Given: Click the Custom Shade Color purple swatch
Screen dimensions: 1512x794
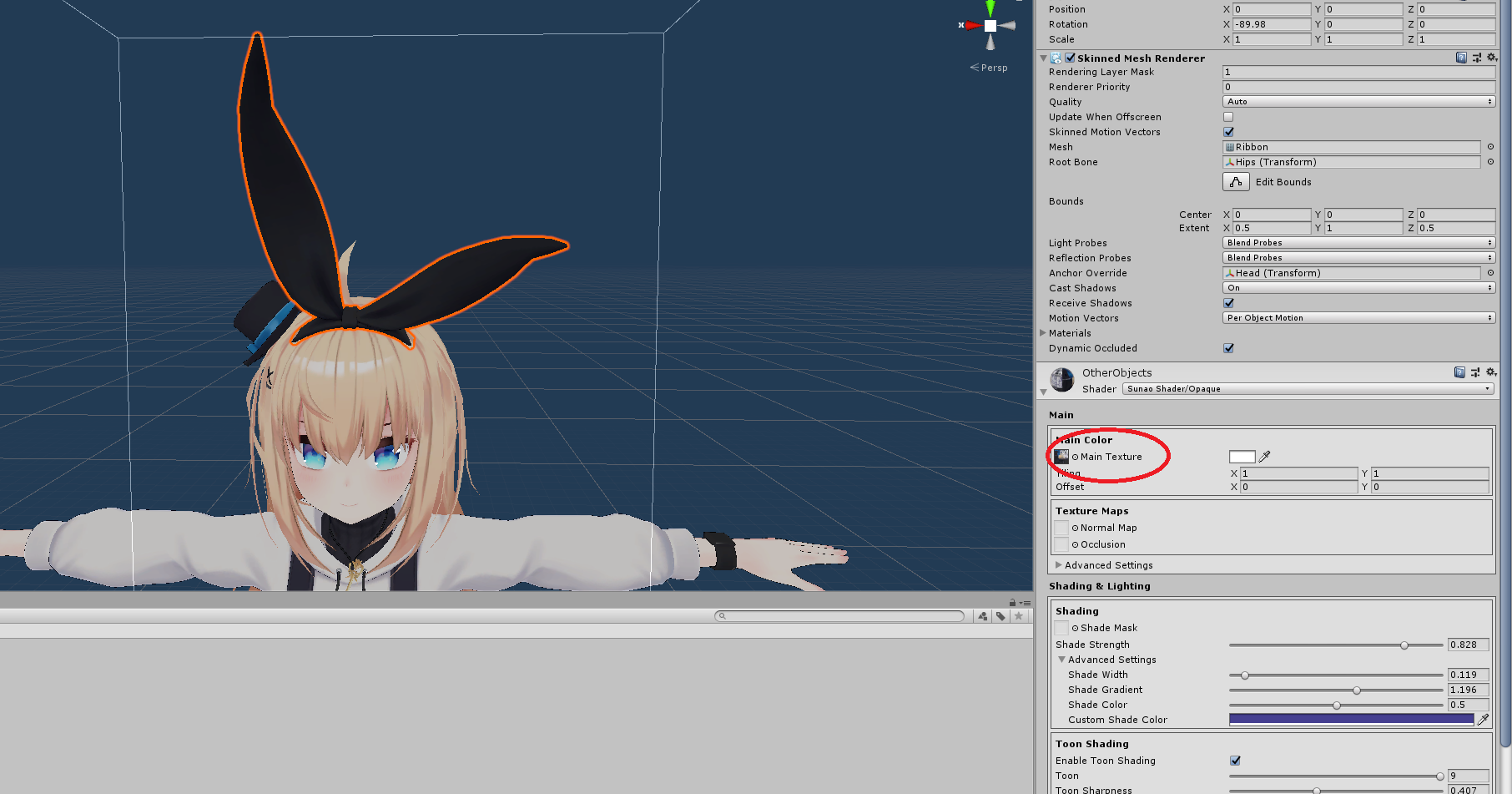Looking at the screenshot, I should pyautogui.click(x=1351, y=720).
